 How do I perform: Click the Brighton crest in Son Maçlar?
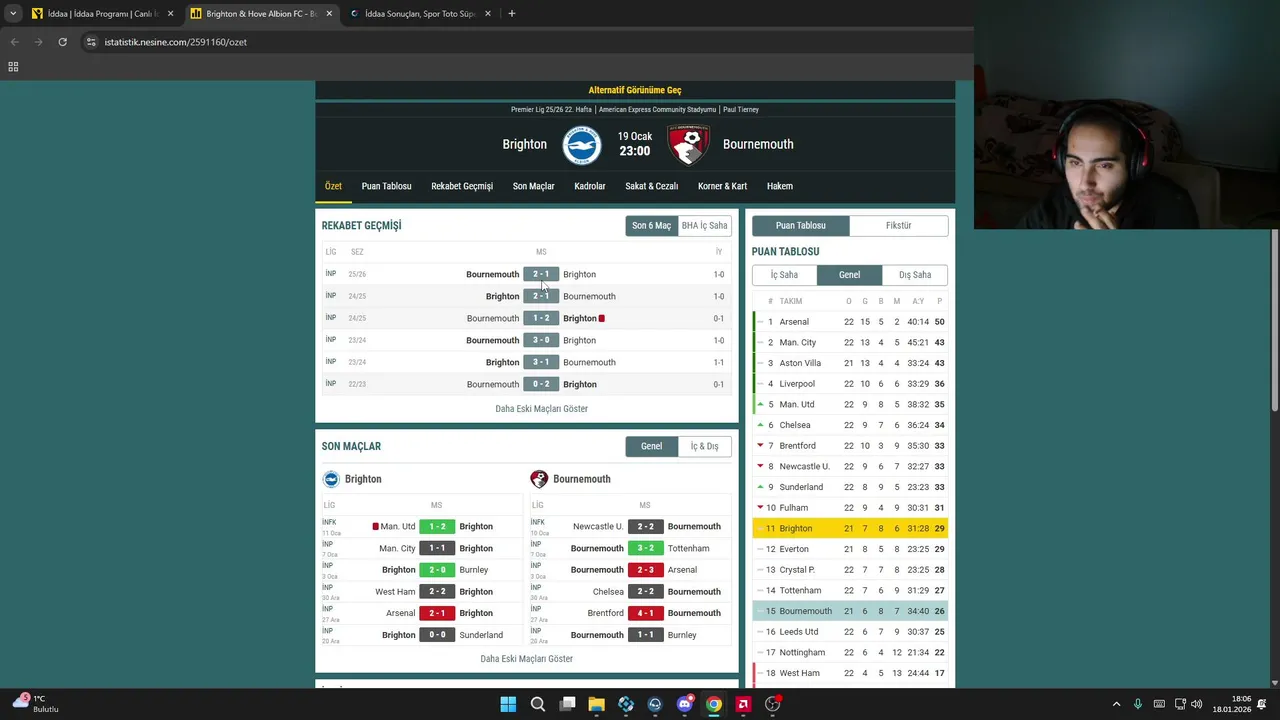pyautogui.click(x=331, y=479)
